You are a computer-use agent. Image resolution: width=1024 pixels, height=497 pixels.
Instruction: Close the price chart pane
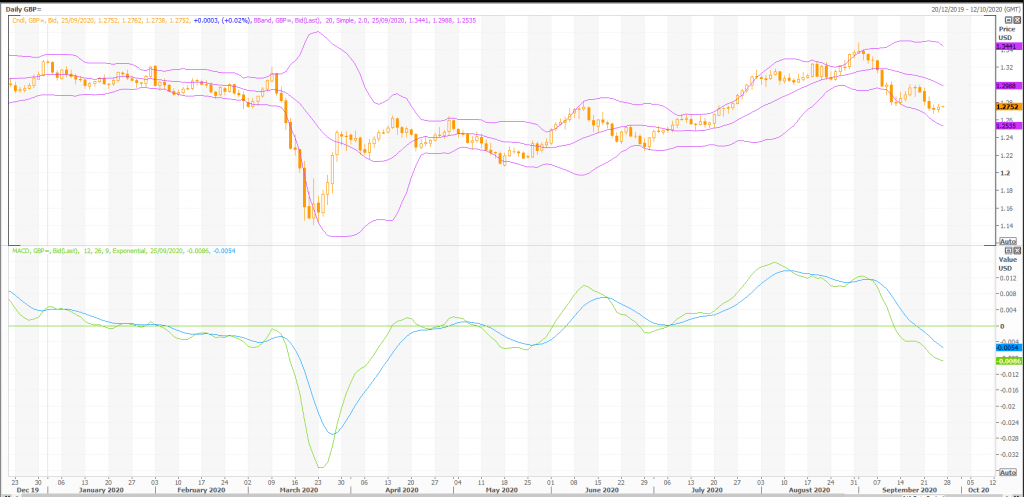(x=1015, y=20)
